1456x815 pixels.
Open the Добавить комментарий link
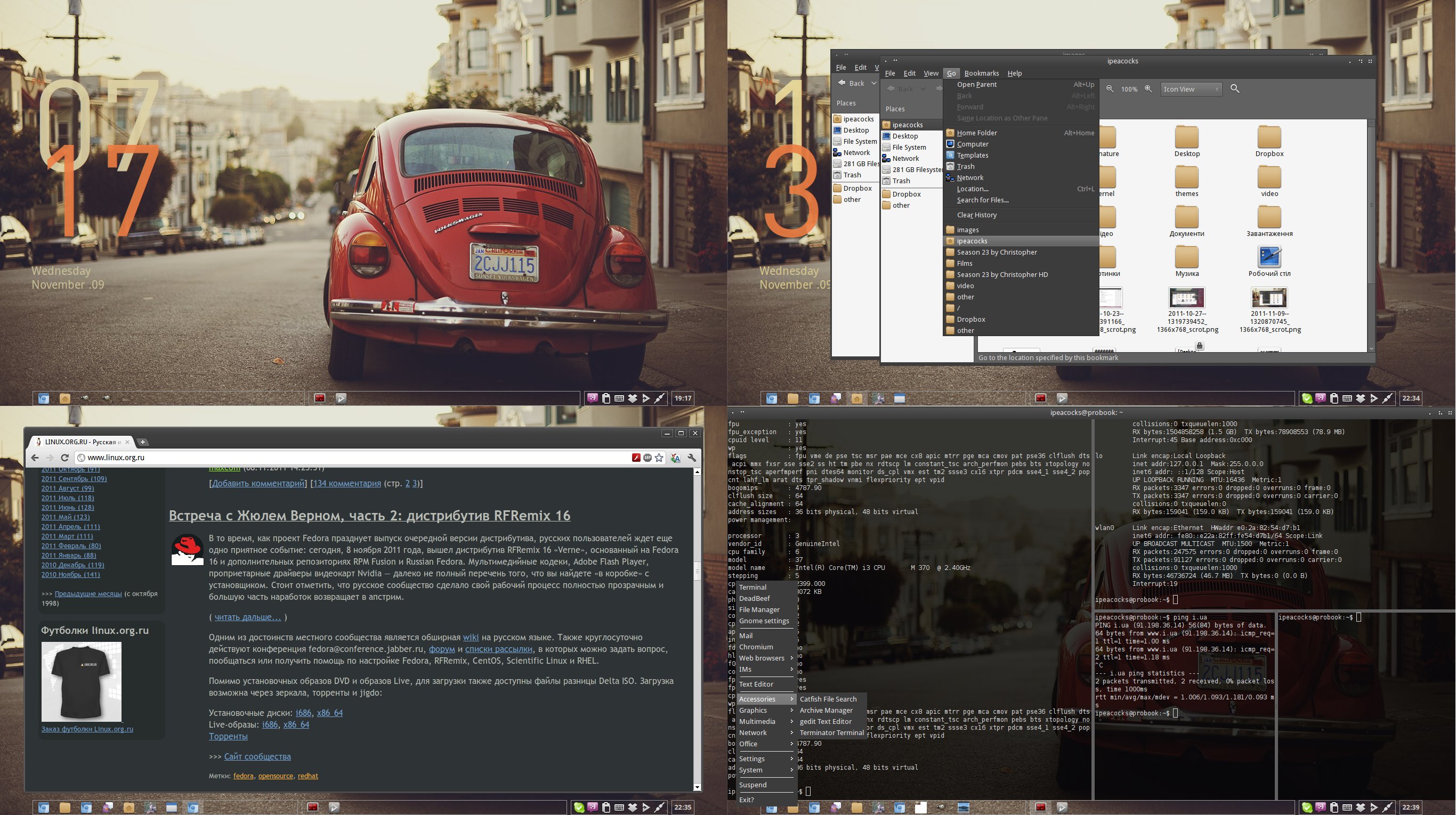pos(258,484)
